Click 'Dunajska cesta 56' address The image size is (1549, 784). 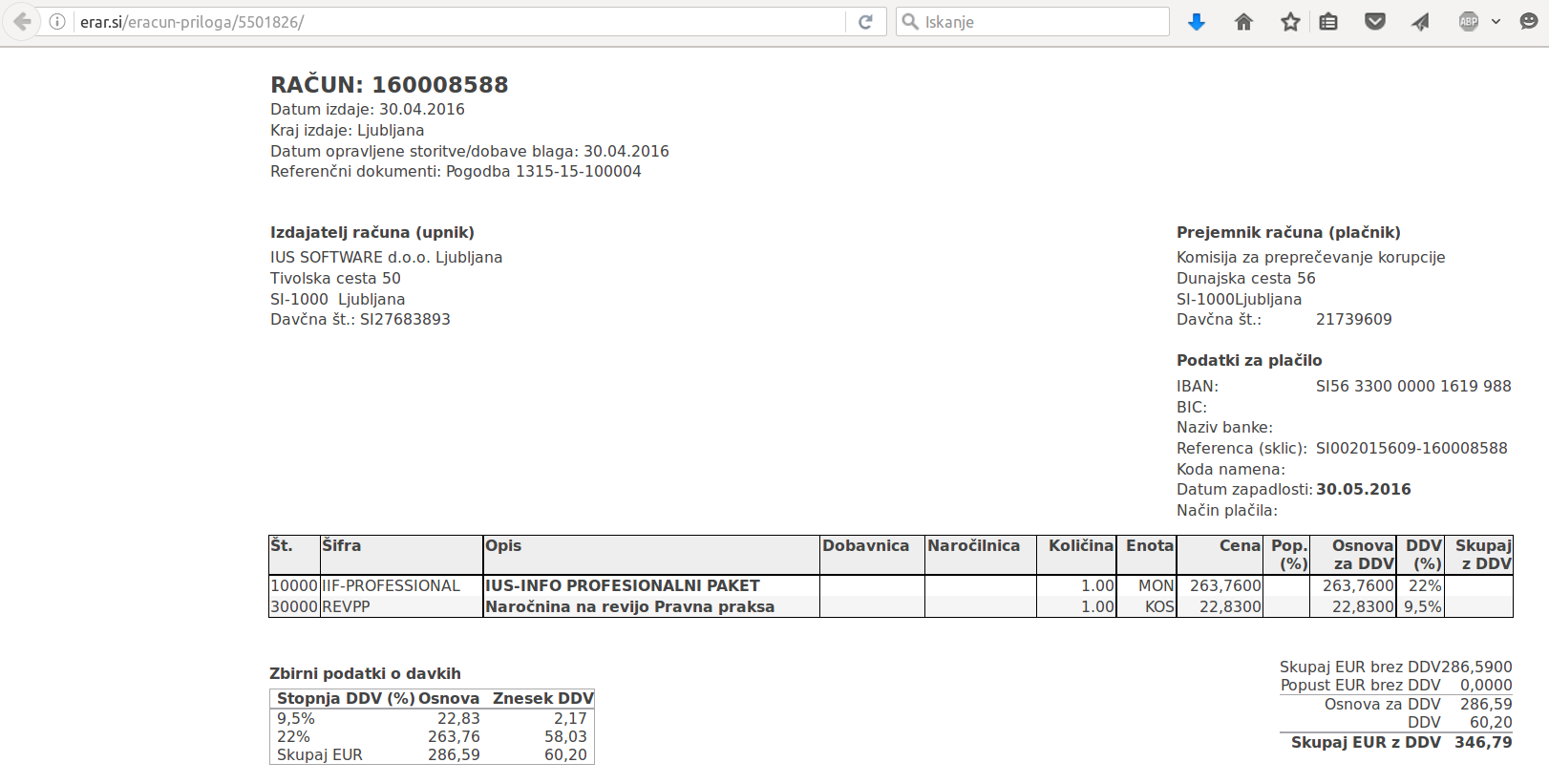click(1245, 278)
